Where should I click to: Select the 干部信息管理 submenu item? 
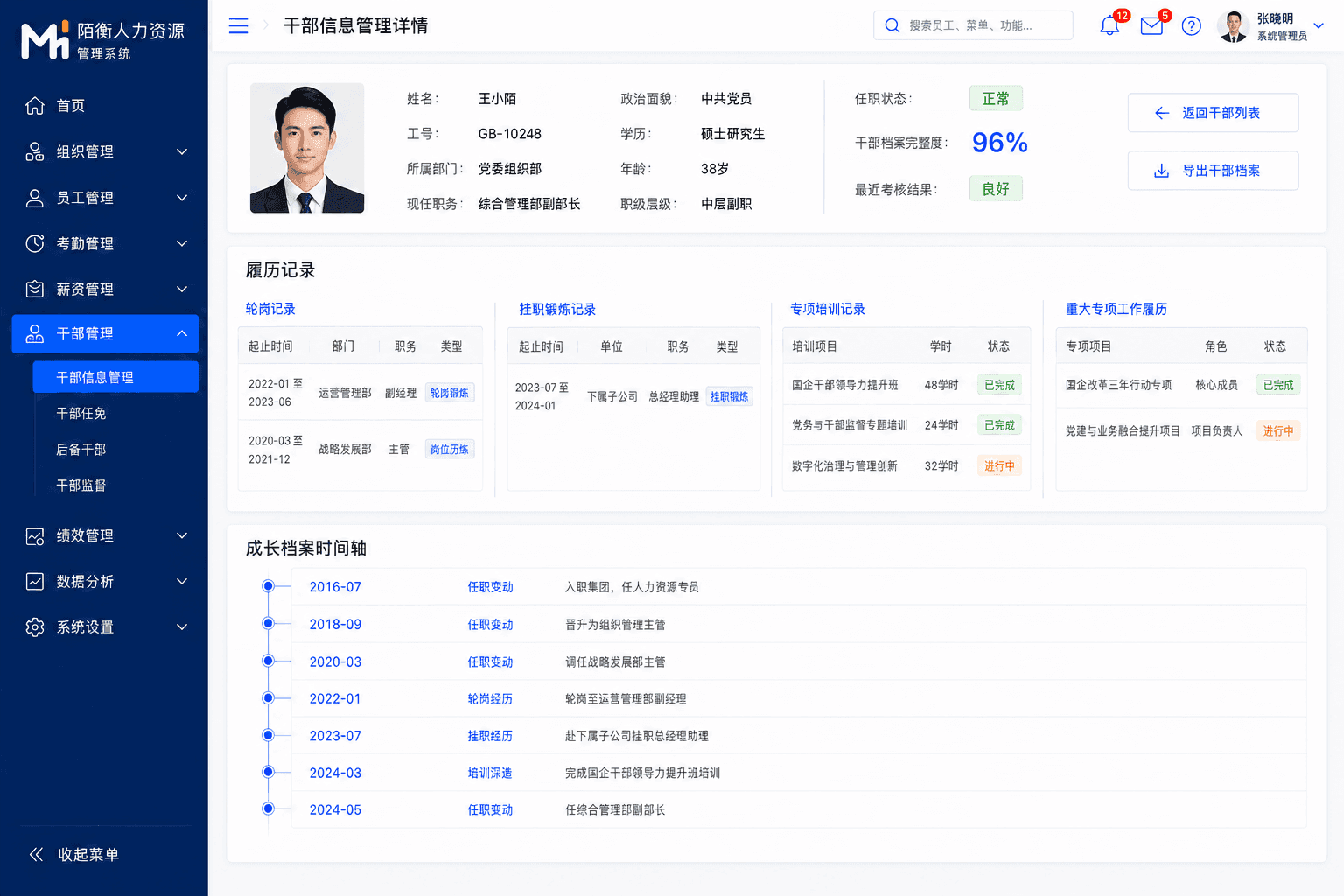[115, 377]
